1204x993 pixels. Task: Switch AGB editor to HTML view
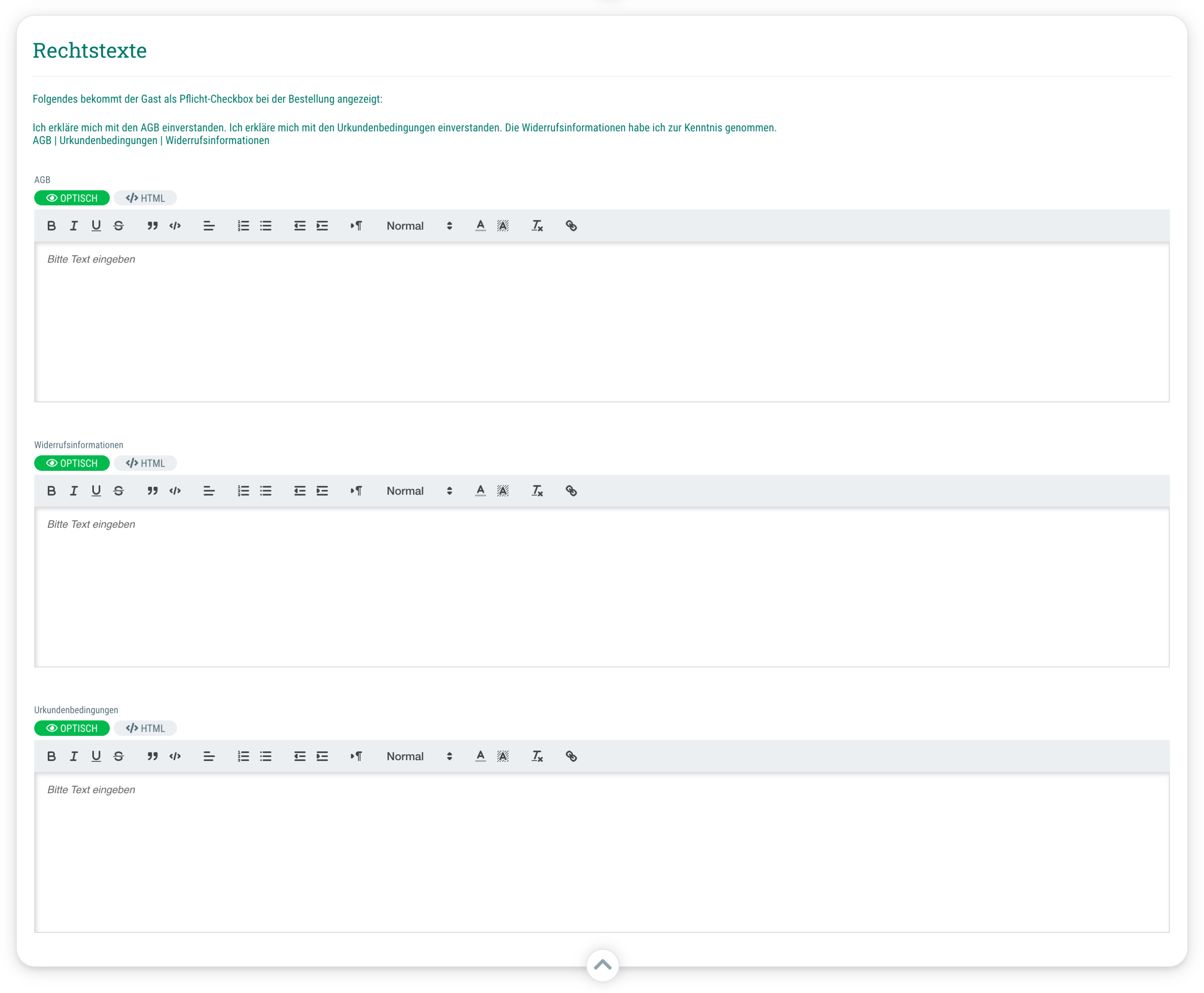[145, 198]
